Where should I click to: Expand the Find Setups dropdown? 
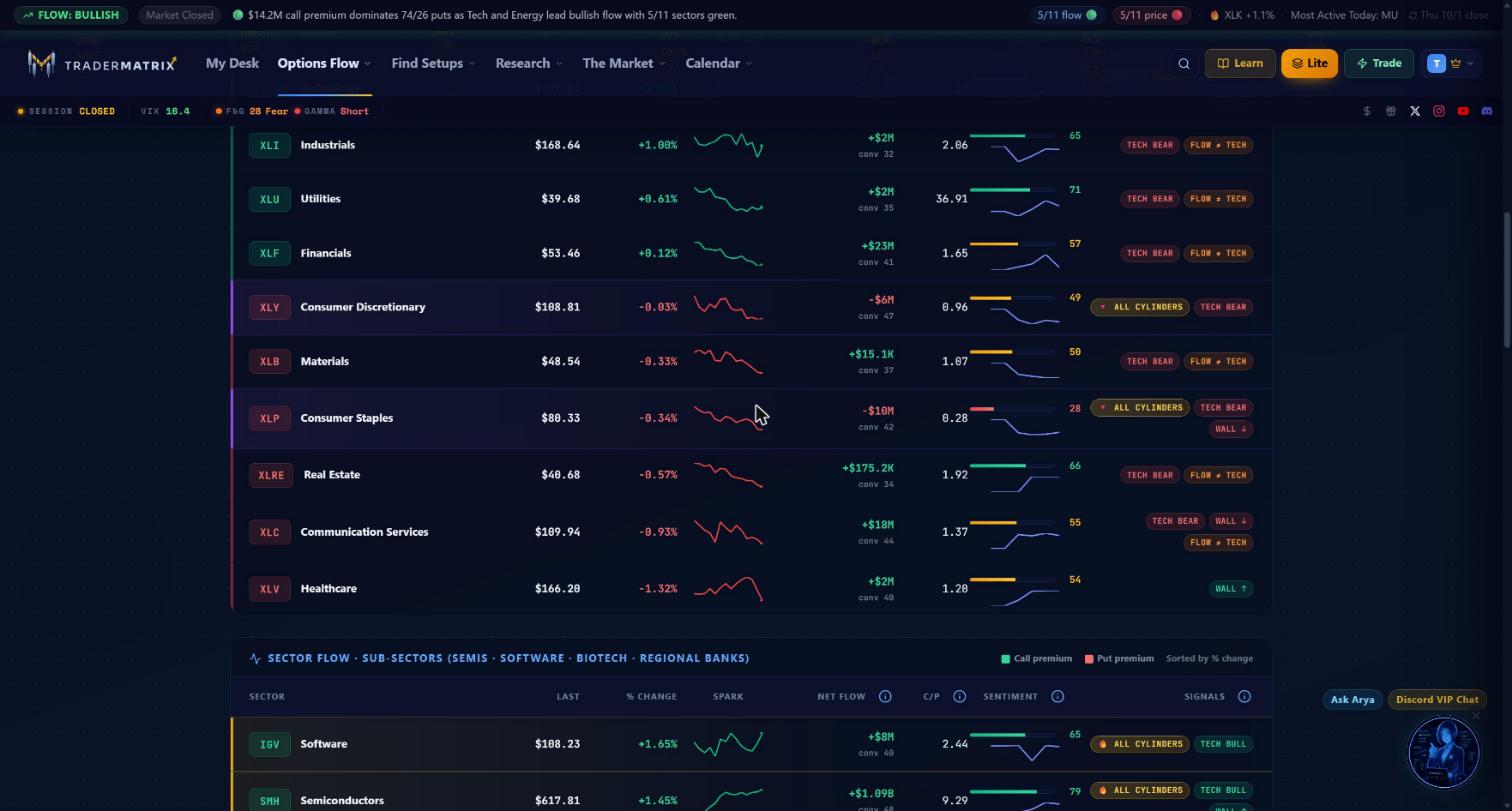pyautogui.click(x=433, y=64)
